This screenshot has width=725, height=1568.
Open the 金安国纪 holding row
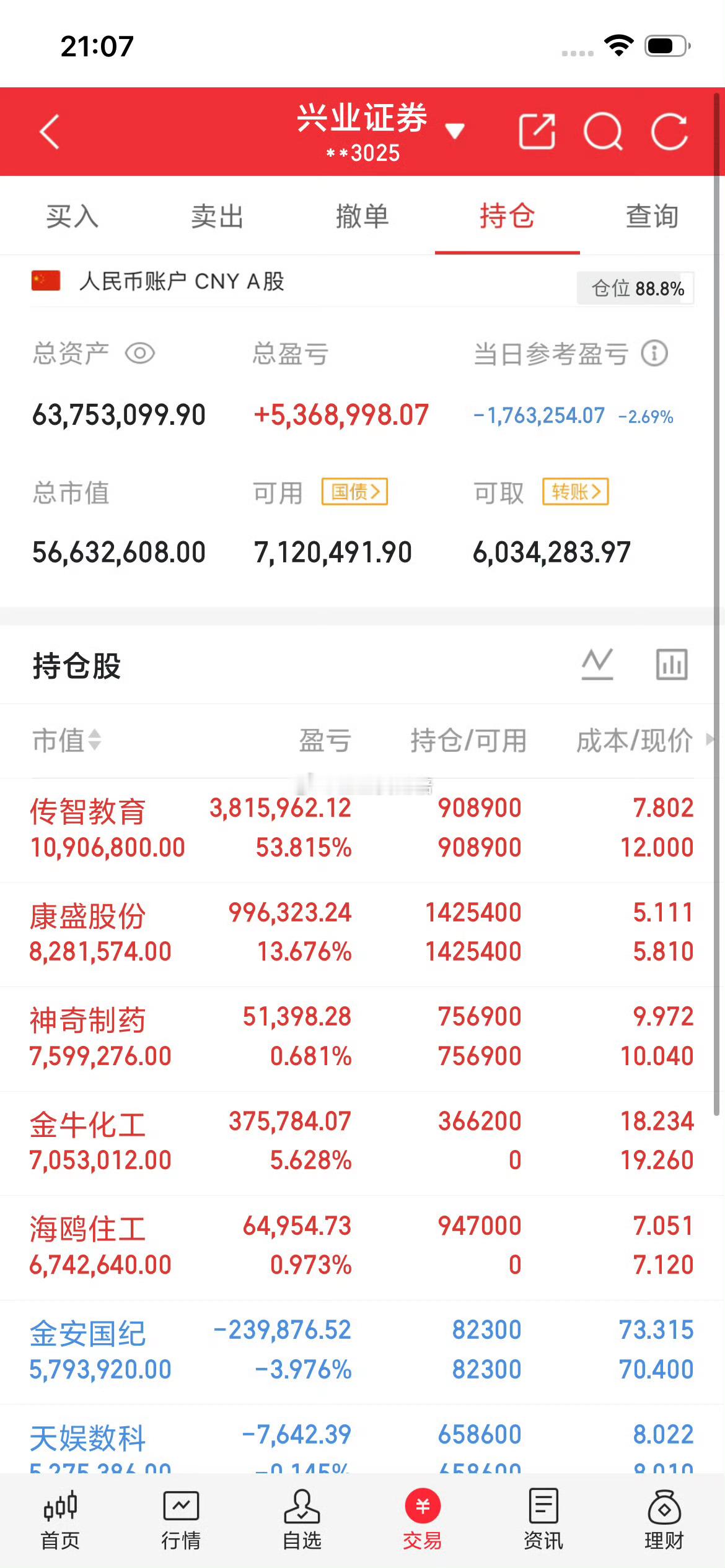pyautogui.click(x=362, y=1351)
